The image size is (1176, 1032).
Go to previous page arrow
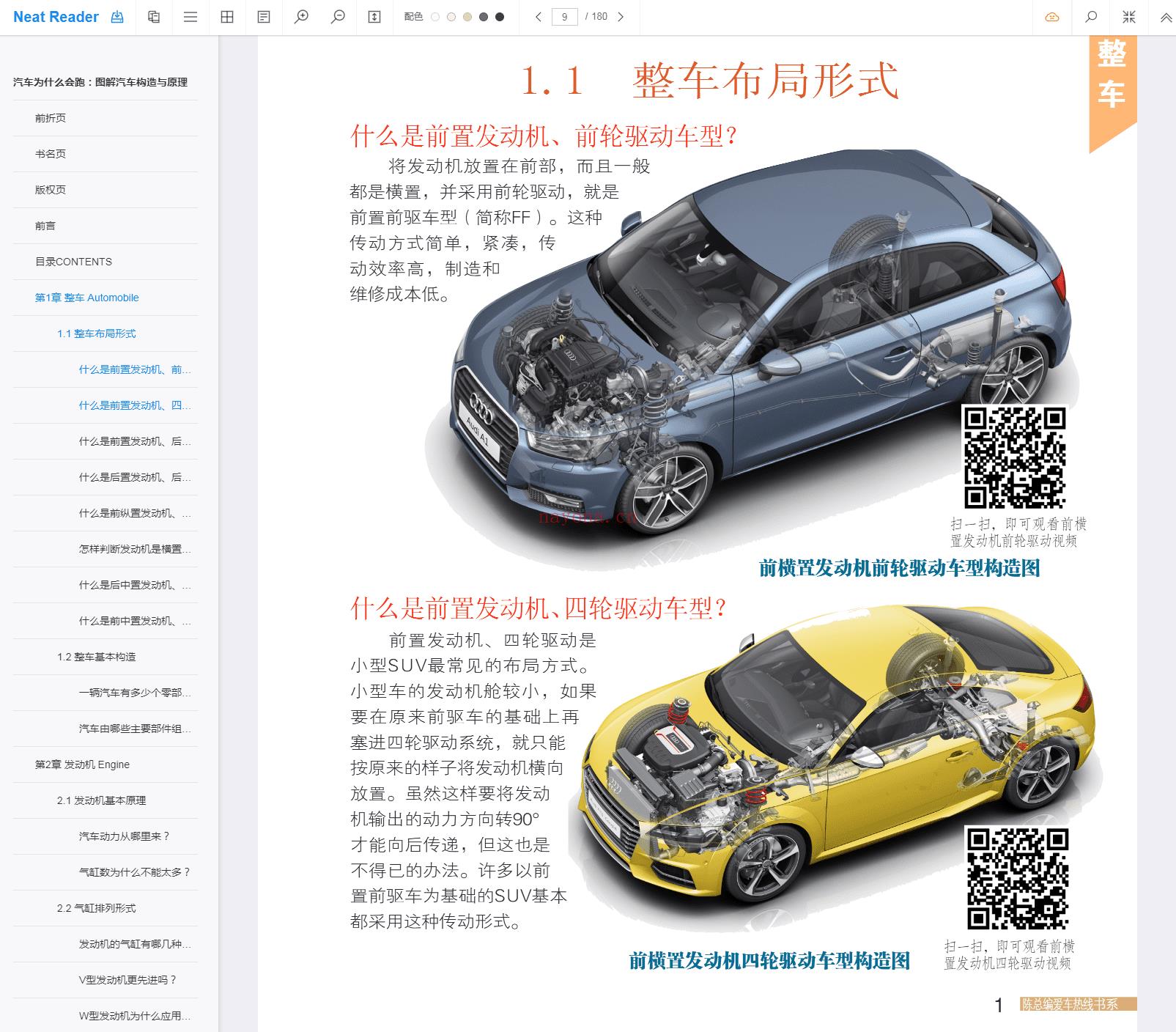[539, 17]
